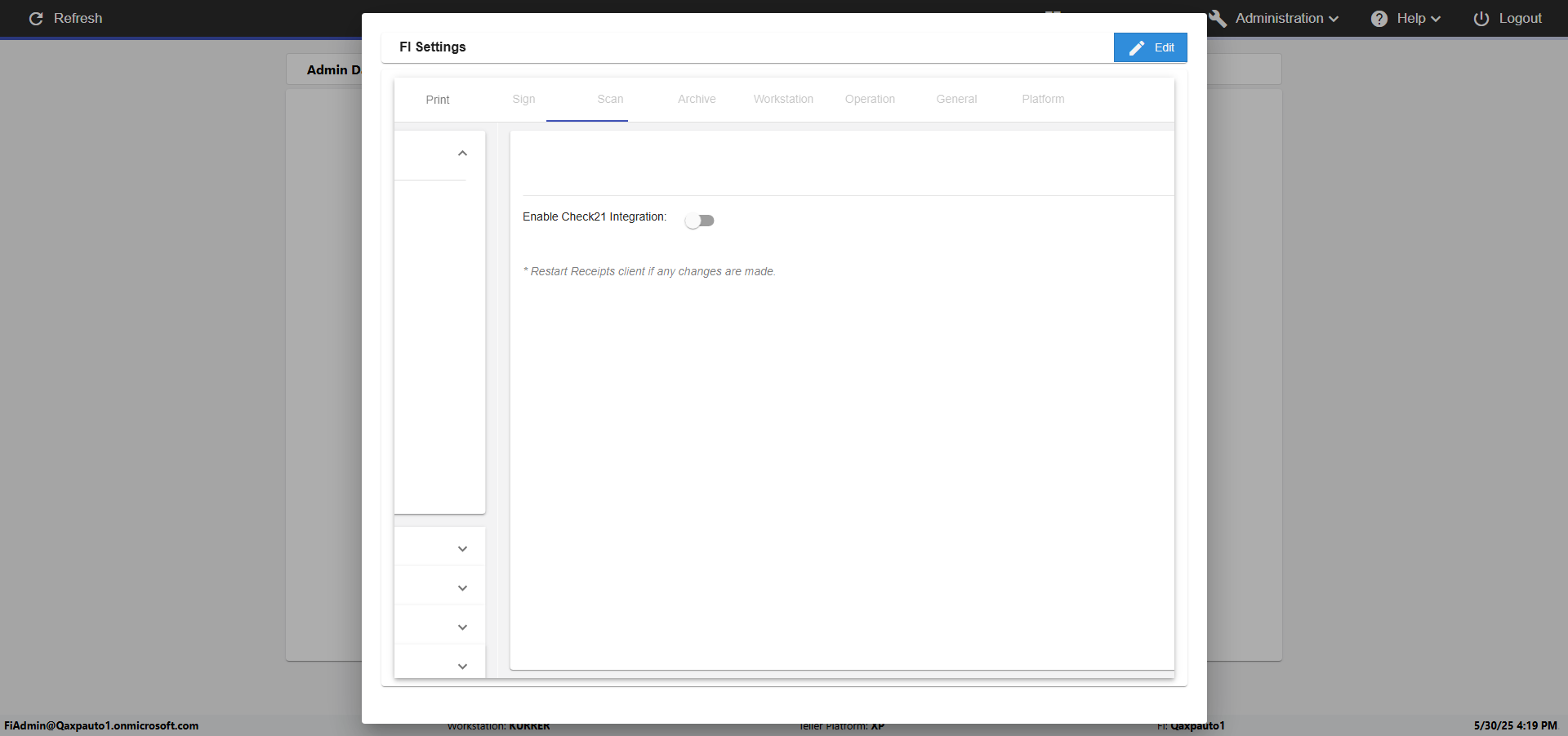Click the Workstation: KURKER status entry
Viewport: 1568px width, 736px height.
pyautogui.click(x=498, y=725)
